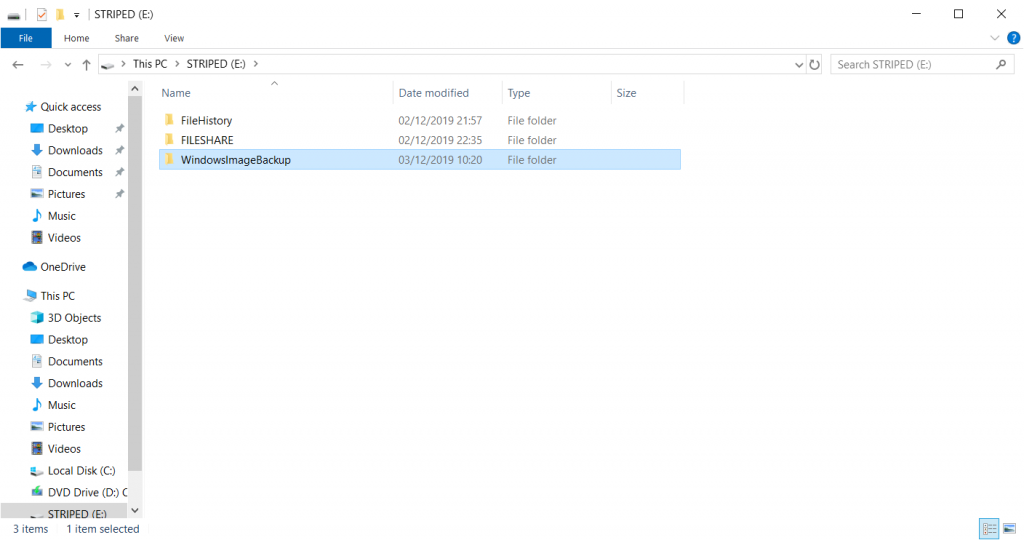
Task: Open the drive system menu icon in title bar
Action: [x=14, y=14]
